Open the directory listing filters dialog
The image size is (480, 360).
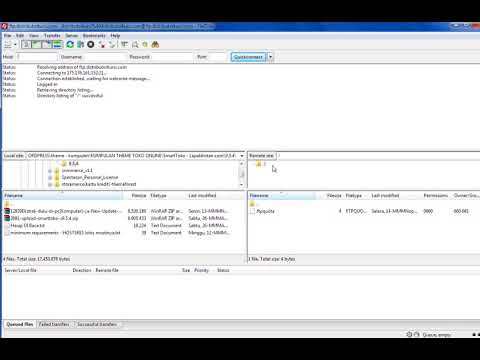tap(124, 44)
